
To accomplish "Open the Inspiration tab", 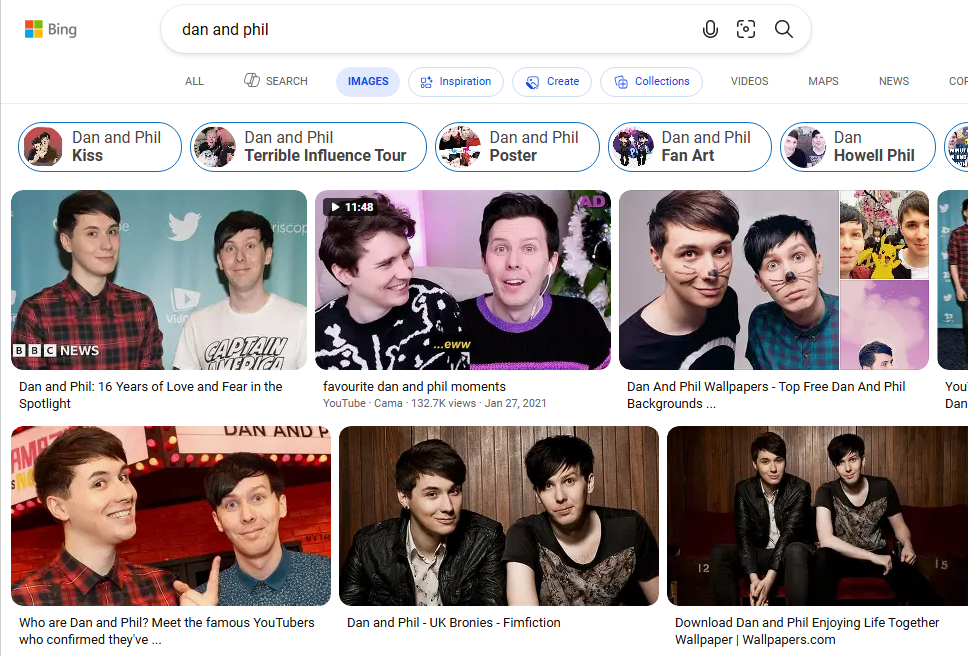I will click(x=456, y=81).
